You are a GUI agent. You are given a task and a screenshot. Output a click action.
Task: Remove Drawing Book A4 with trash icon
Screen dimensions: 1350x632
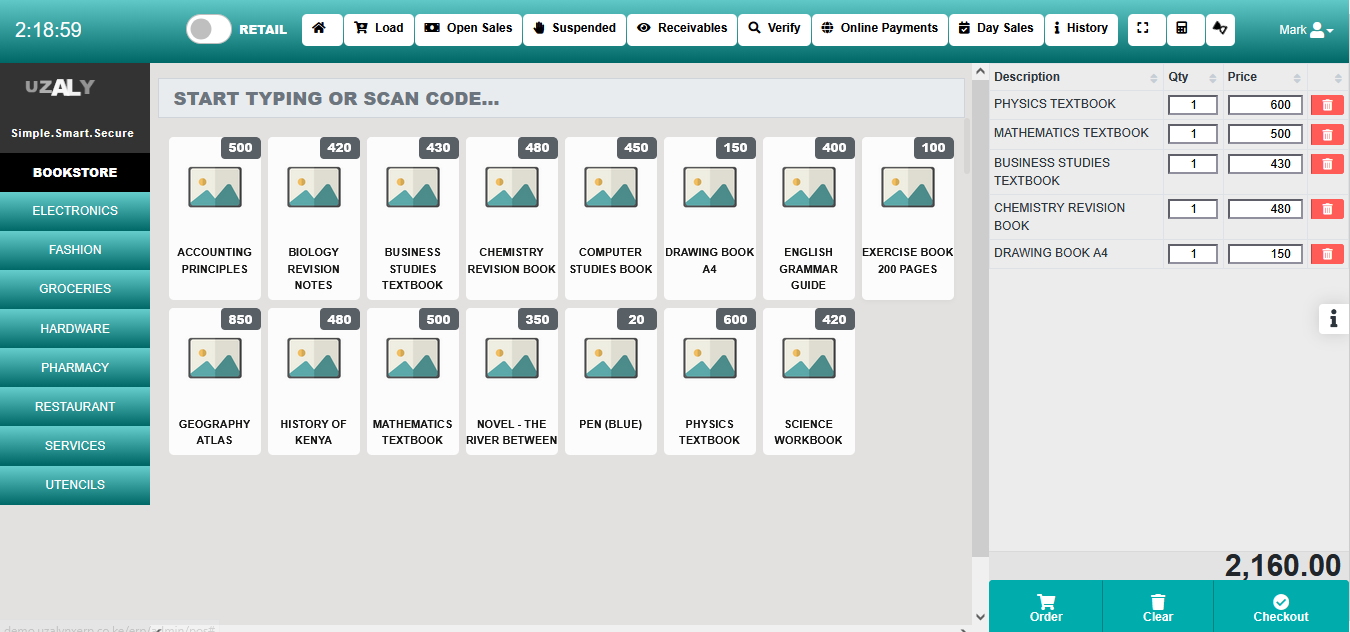(x=1327, y=254)
